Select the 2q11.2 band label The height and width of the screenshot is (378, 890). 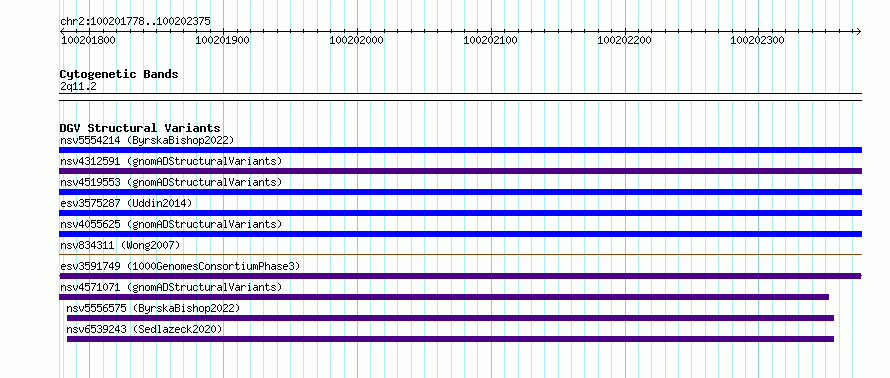tap(78, 86)
